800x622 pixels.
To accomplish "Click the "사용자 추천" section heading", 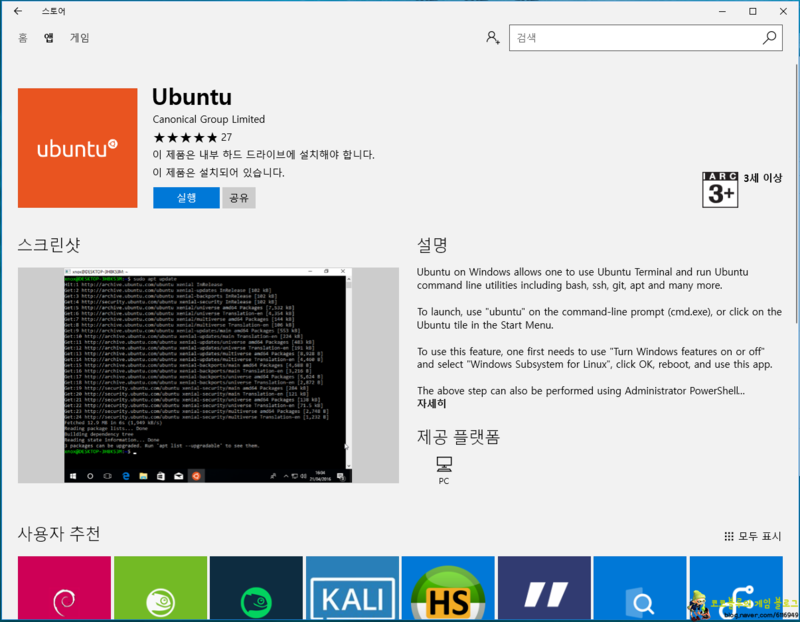I will [x=59, y=534].
